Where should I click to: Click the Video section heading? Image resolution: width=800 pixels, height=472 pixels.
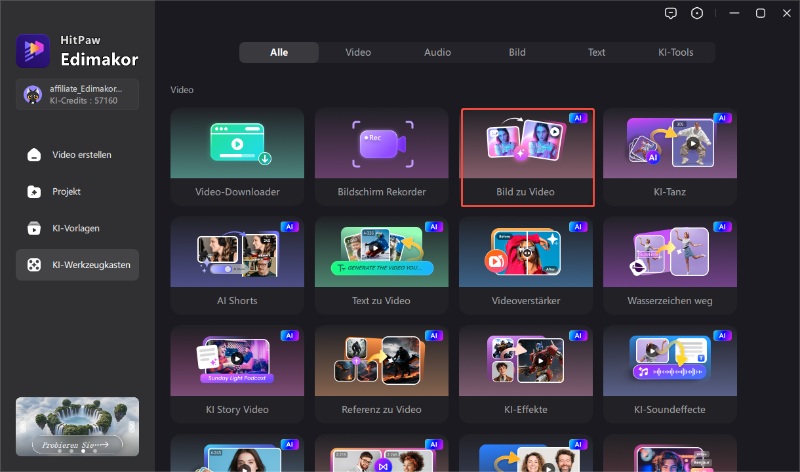point(182,90)
